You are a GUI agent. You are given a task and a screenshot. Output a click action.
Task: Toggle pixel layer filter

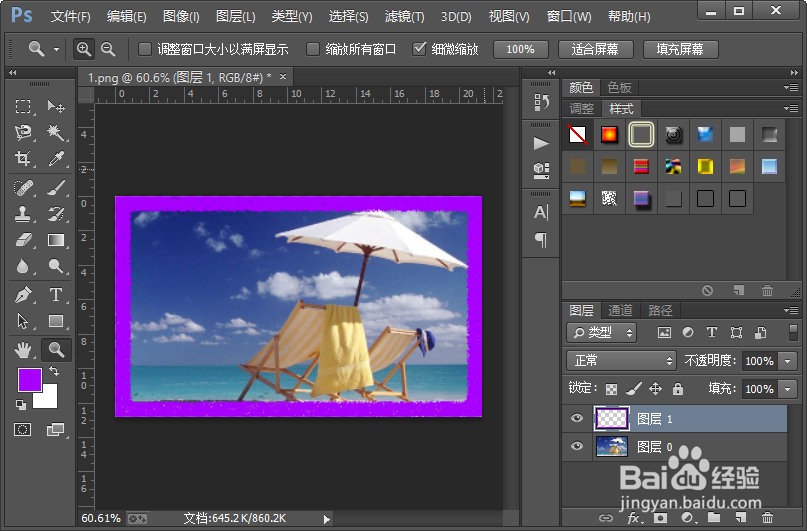(x=664, y=333)
